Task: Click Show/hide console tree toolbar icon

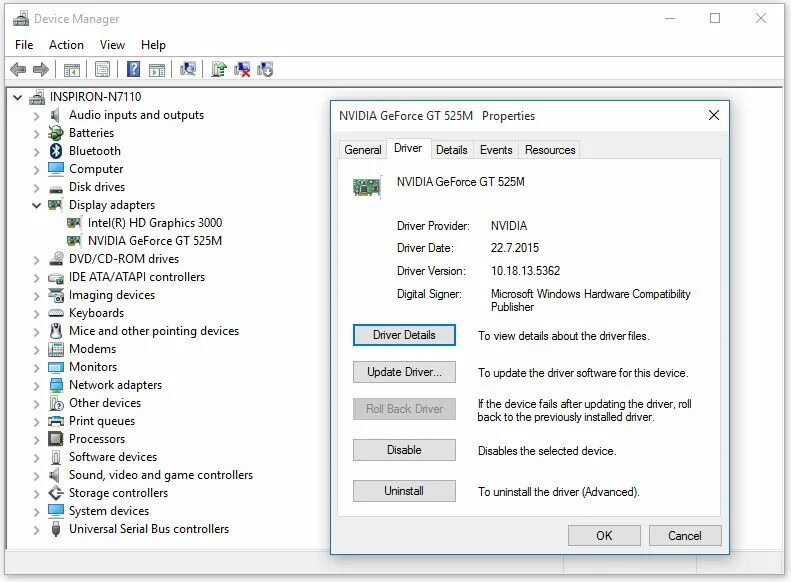Action: click(72, 69)
